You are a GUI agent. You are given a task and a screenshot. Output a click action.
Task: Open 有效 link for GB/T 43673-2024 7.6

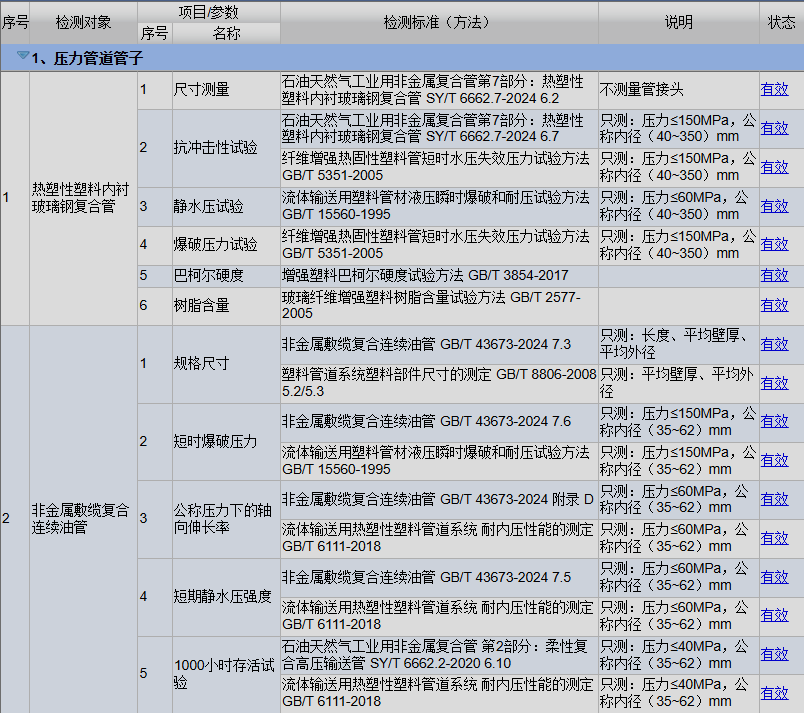(x=774, y=421)
